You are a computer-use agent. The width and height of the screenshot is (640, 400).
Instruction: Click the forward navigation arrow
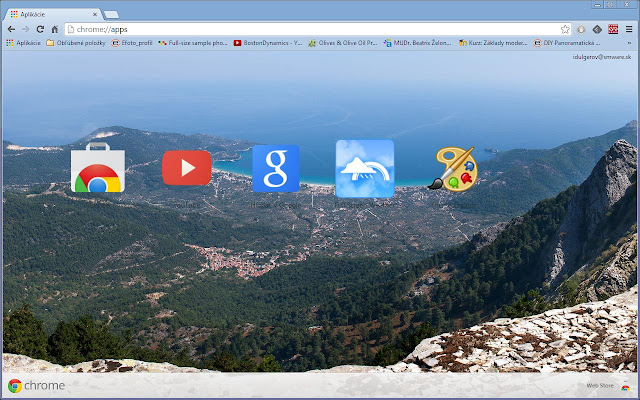pos(26,29)
